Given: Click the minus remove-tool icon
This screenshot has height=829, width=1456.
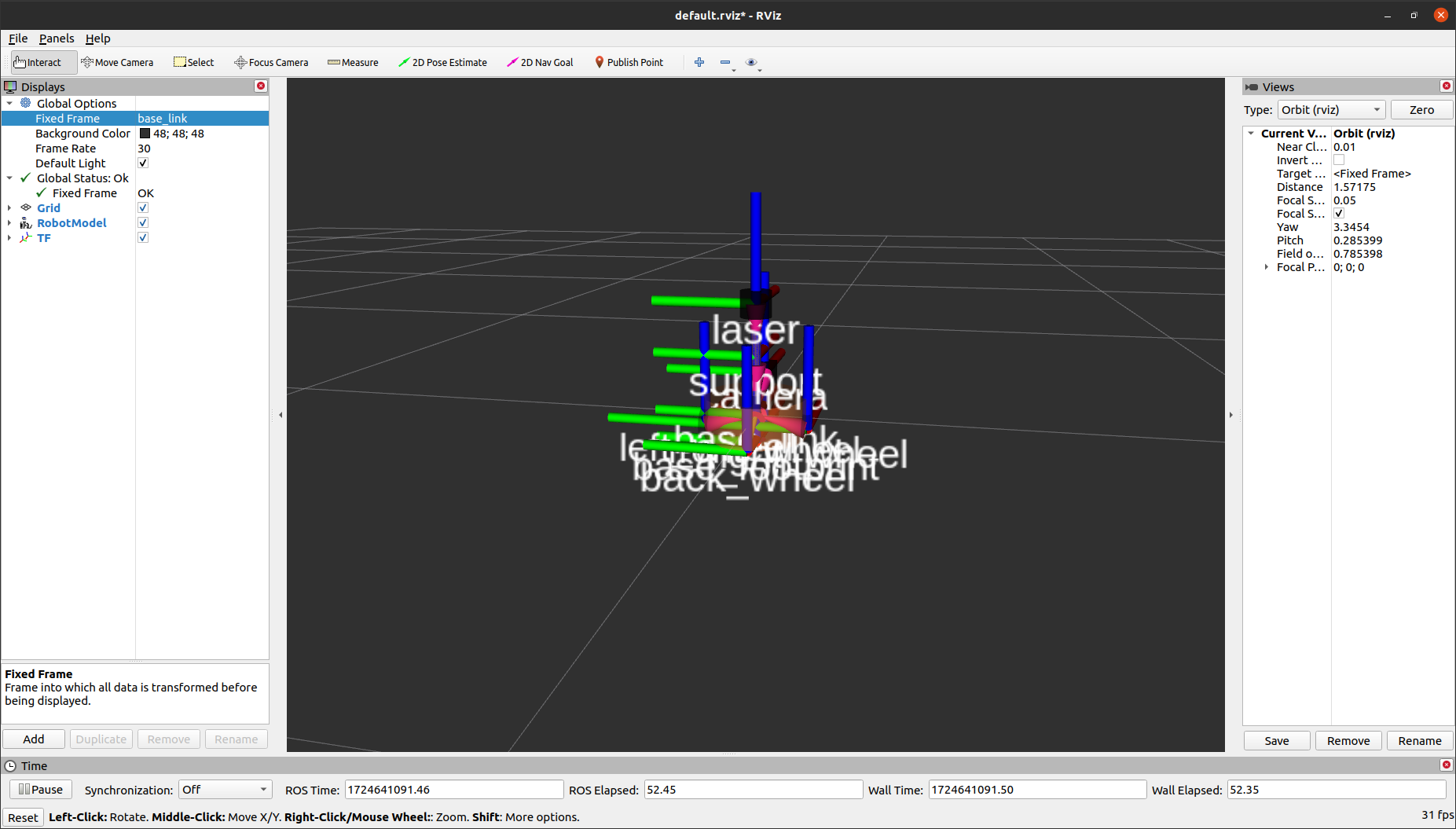Looking at the screenshot, I should (725, 62).
